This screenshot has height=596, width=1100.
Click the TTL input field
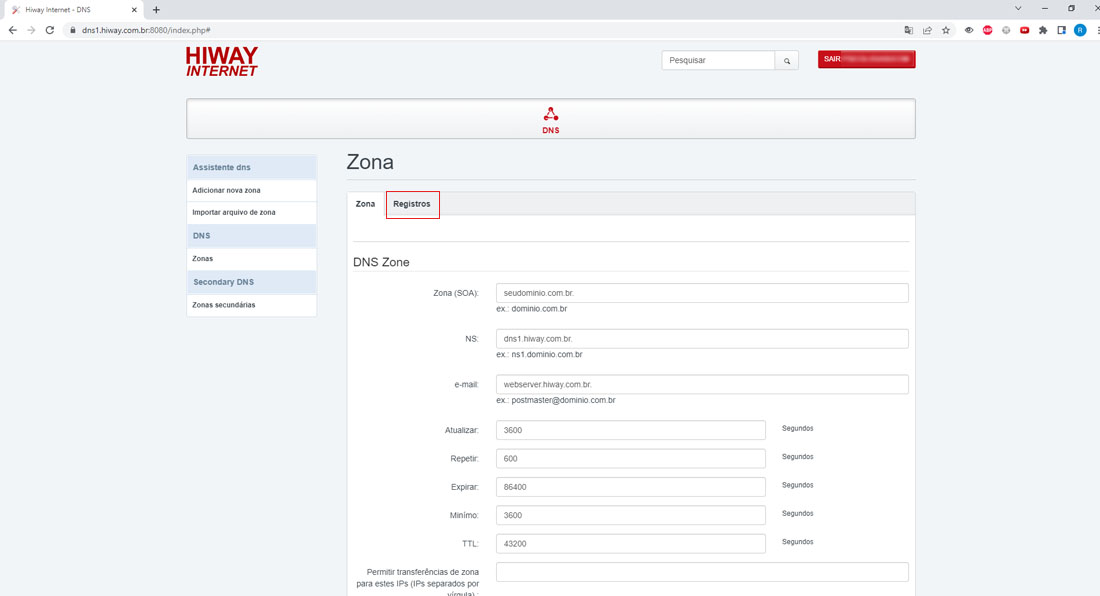(630, 544)
